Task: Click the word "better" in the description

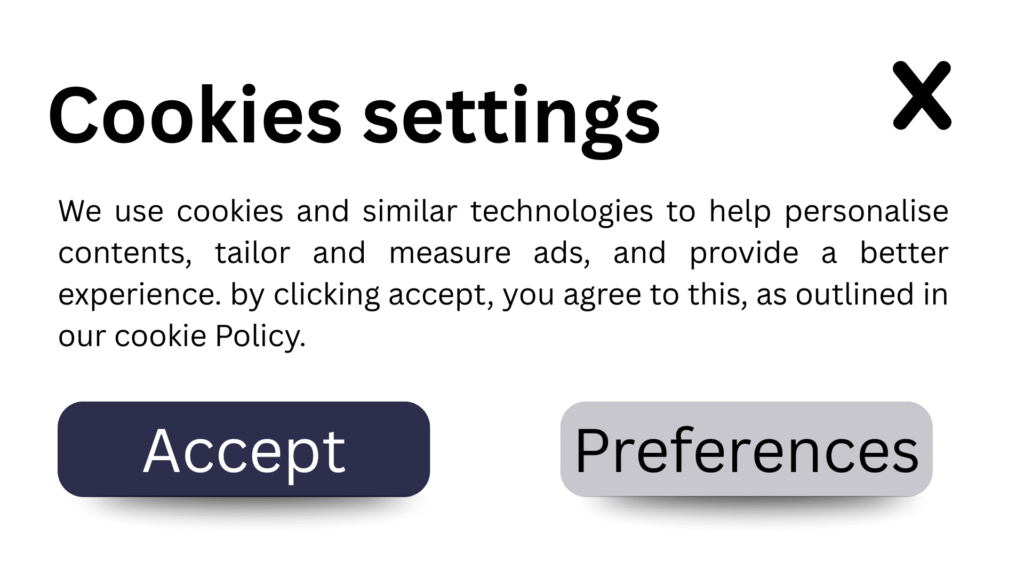Action: 903,254
